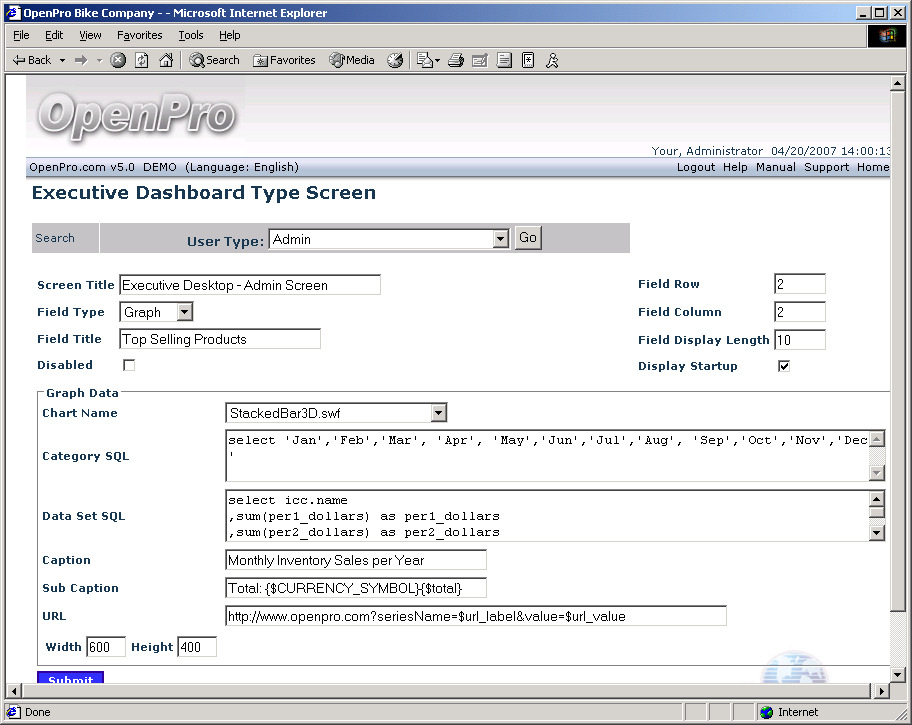This screenshot has width=912, height=725.
Task: Open the Manual link
Action: click(775, 167)
